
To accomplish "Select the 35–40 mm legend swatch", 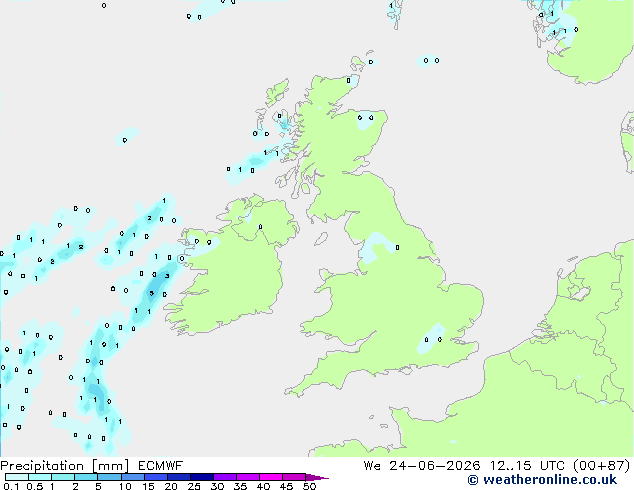I will coord(248,477).
